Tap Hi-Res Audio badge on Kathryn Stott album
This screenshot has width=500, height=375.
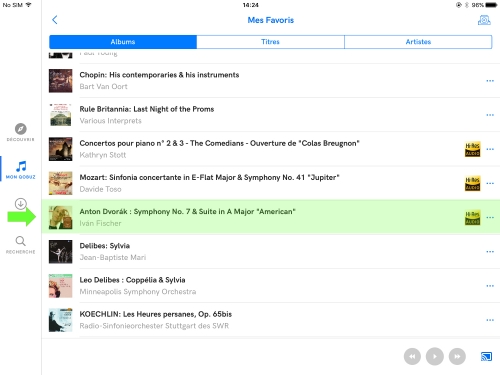pyautogui.click(x=472, y=149)
